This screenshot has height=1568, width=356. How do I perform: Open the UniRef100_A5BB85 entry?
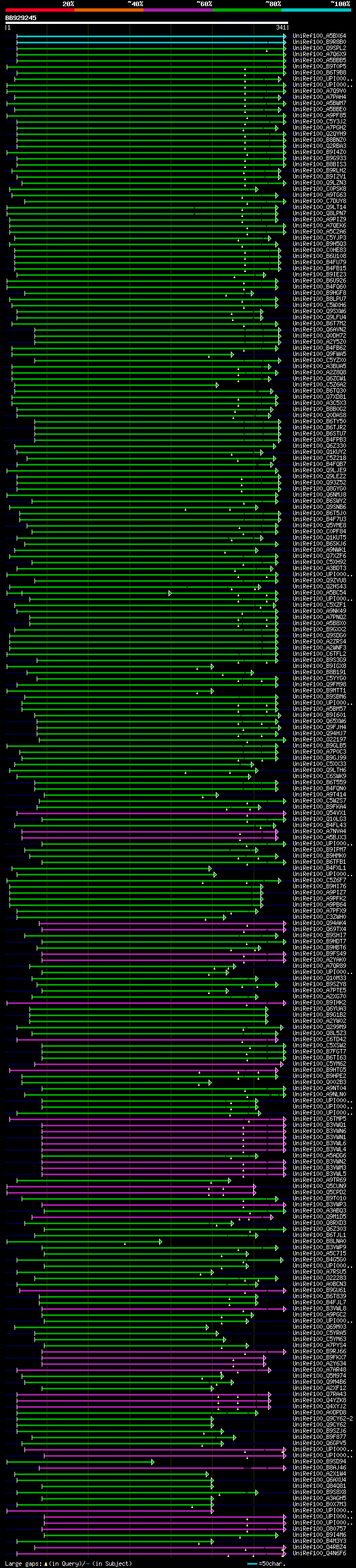pyautogui.click(x=319, y=60)
